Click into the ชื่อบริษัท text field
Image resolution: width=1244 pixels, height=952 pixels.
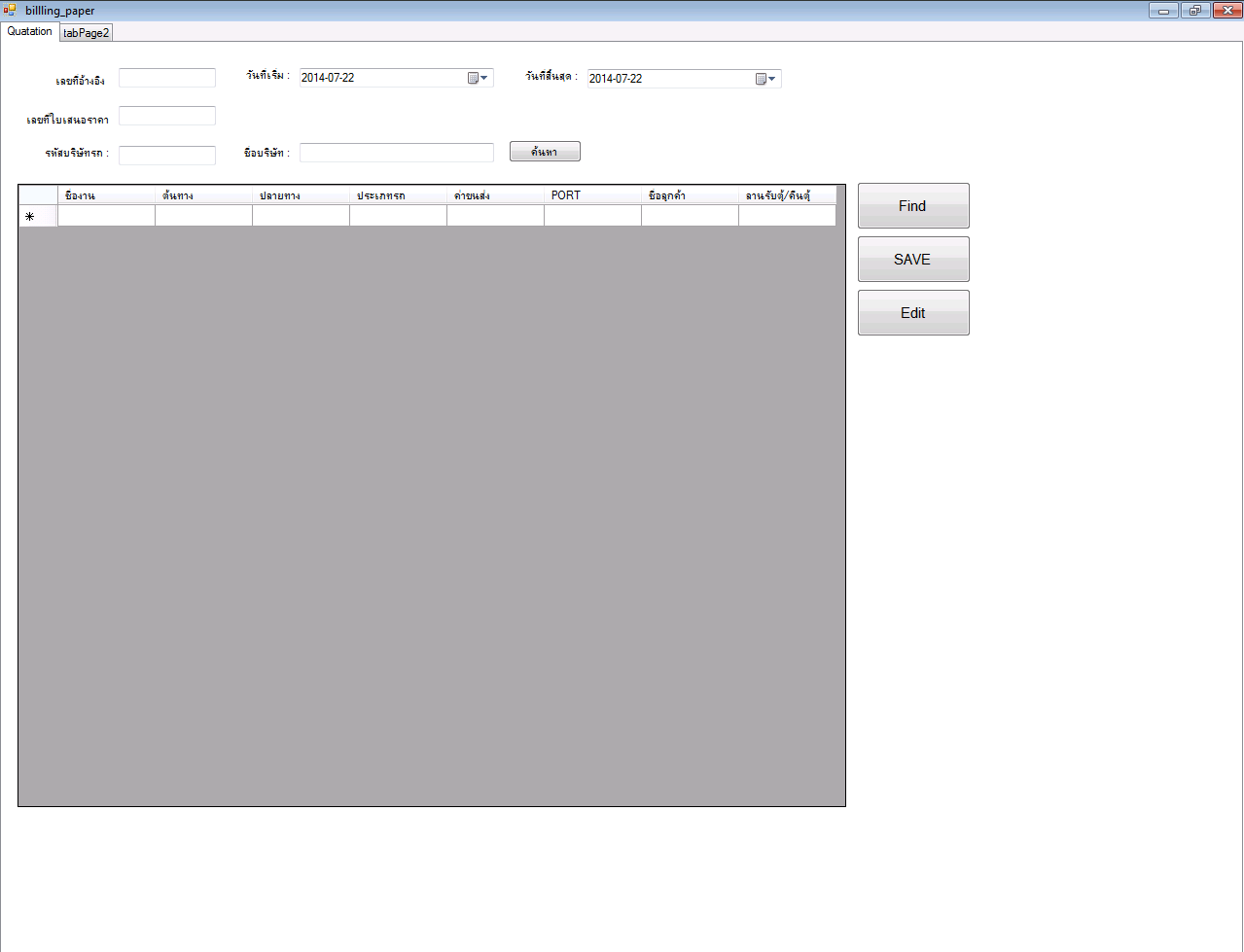coord(397,153)
